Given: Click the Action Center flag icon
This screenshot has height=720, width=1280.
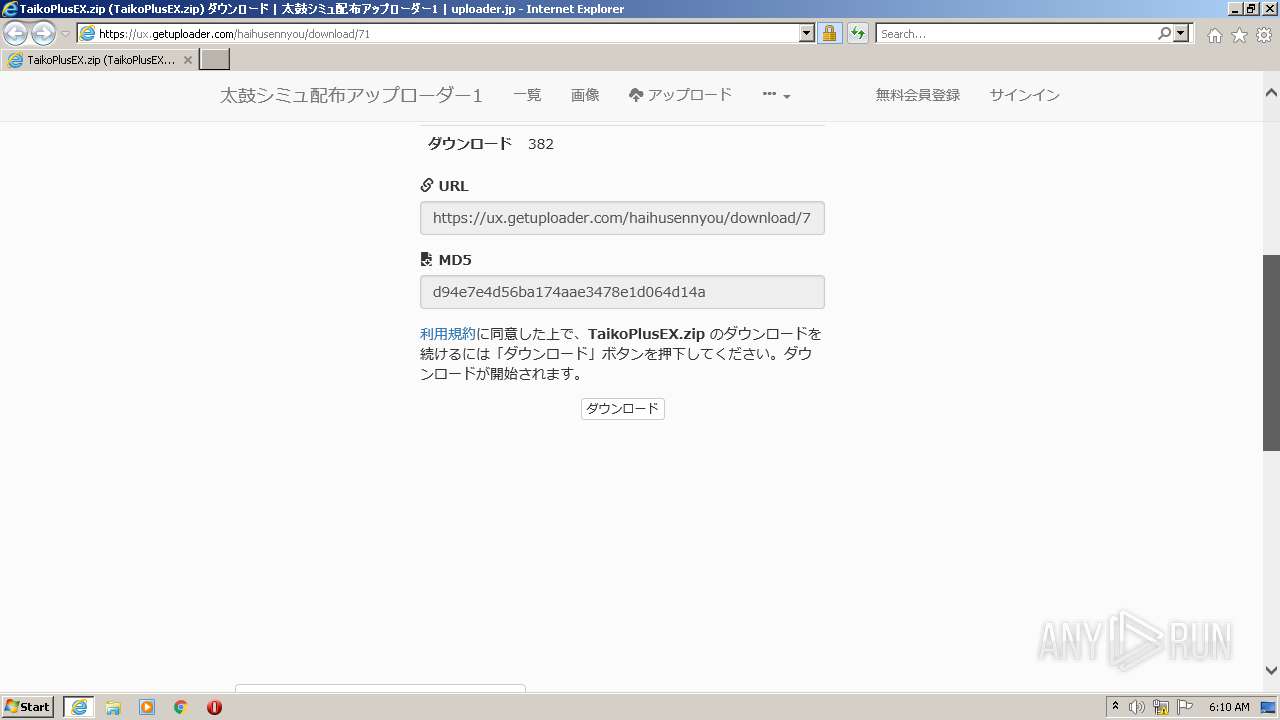Looking at the screenshot, I should [x=1185, y=707].
